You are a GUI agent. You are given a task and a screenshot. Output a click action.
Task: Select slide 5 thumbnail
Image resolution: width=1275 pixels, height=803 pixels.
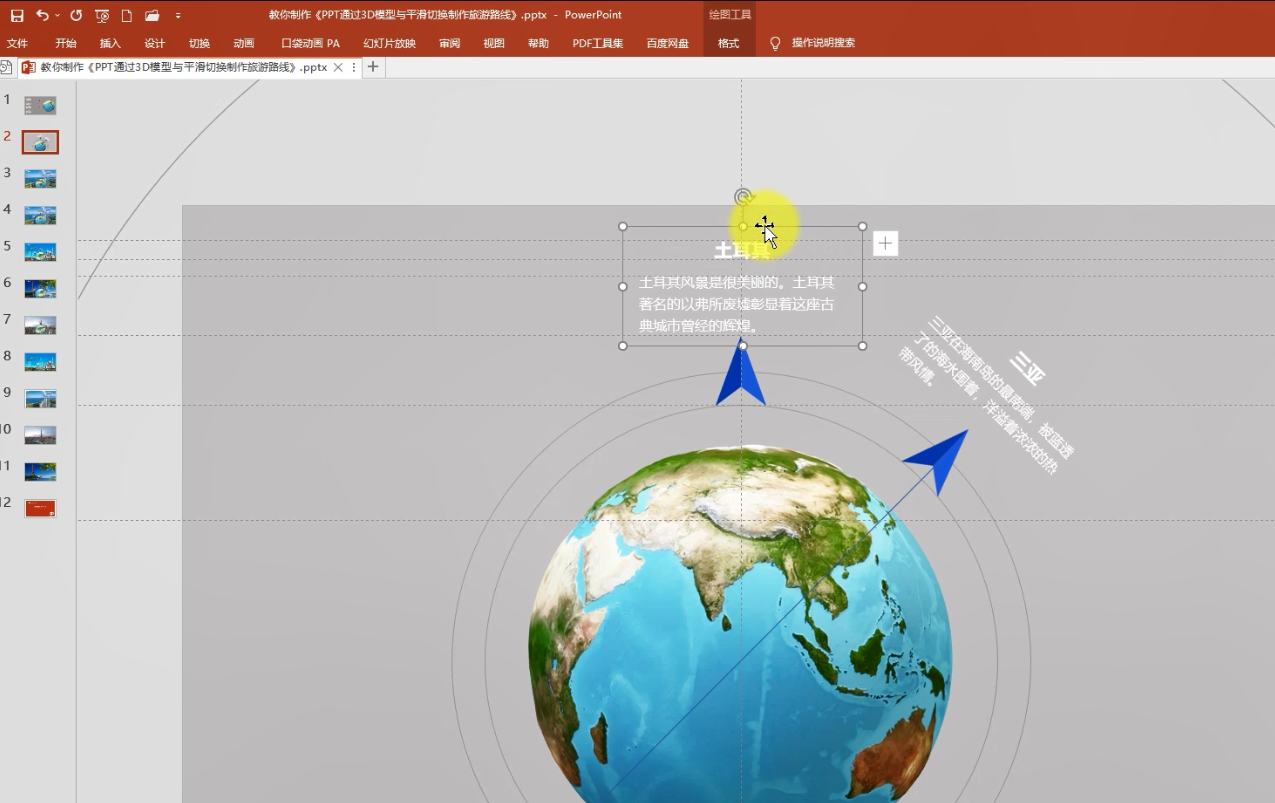point(40,252)
